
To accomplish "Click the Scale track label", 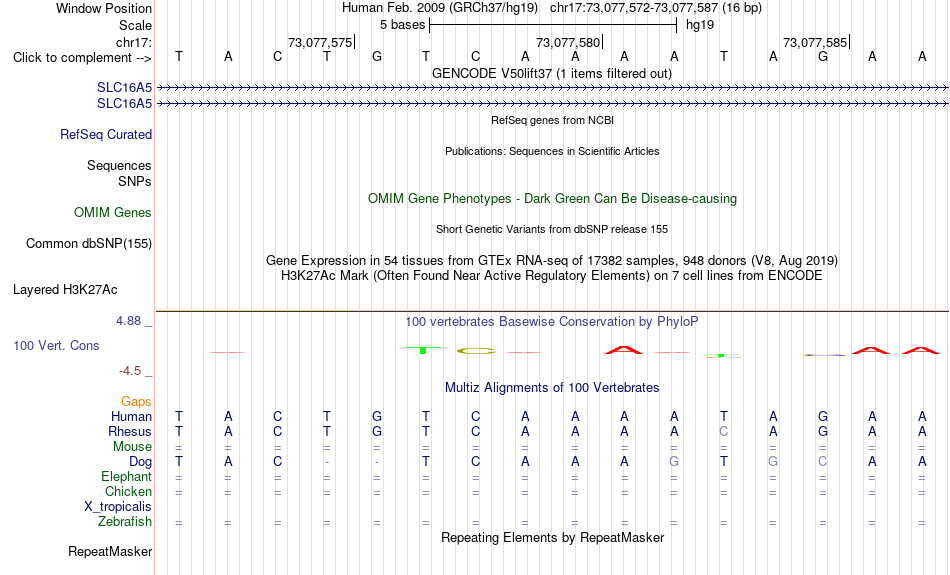I will click(x=135, y=25).
